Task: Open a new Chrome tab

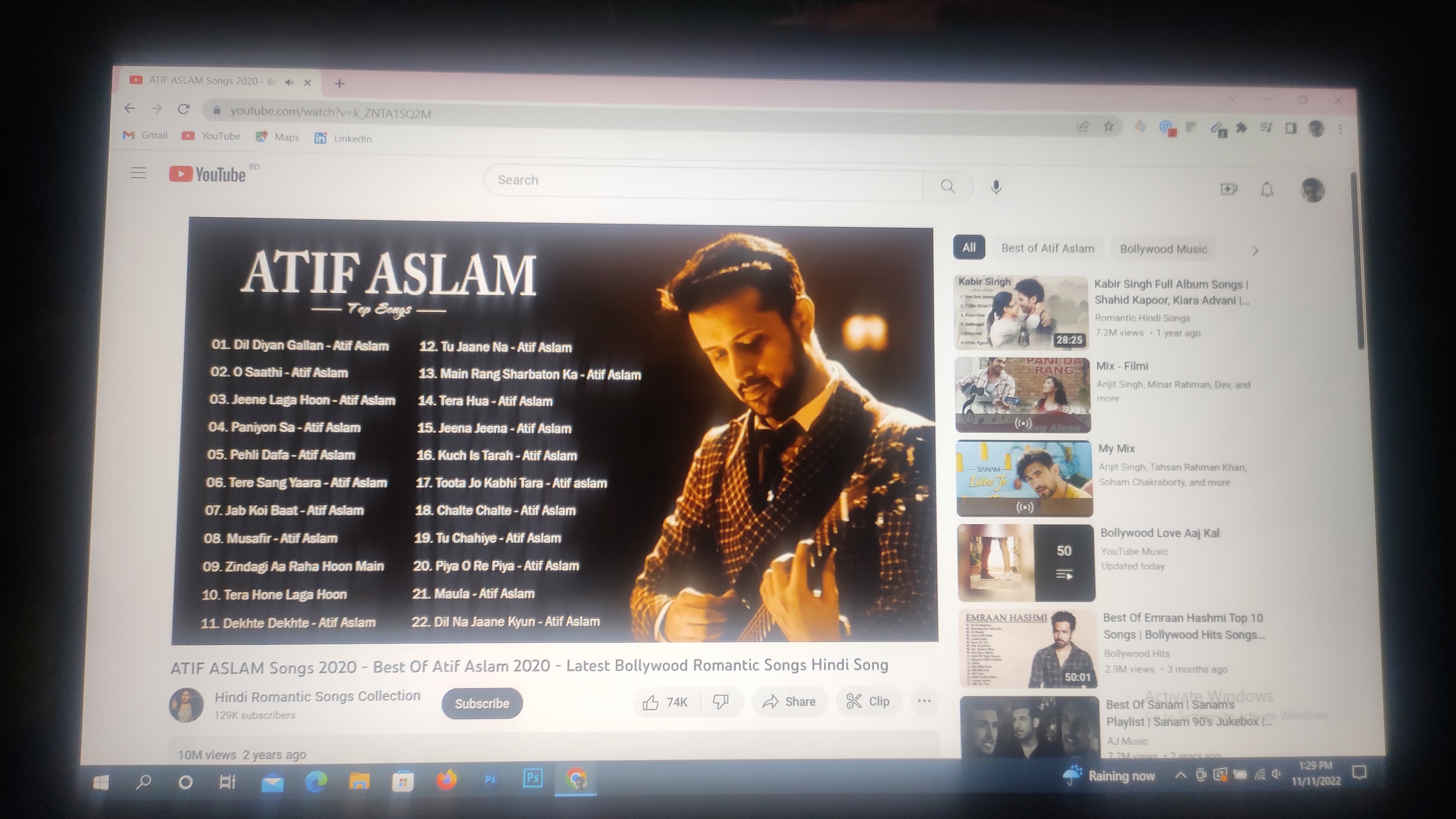Action: tap(339, 84)
